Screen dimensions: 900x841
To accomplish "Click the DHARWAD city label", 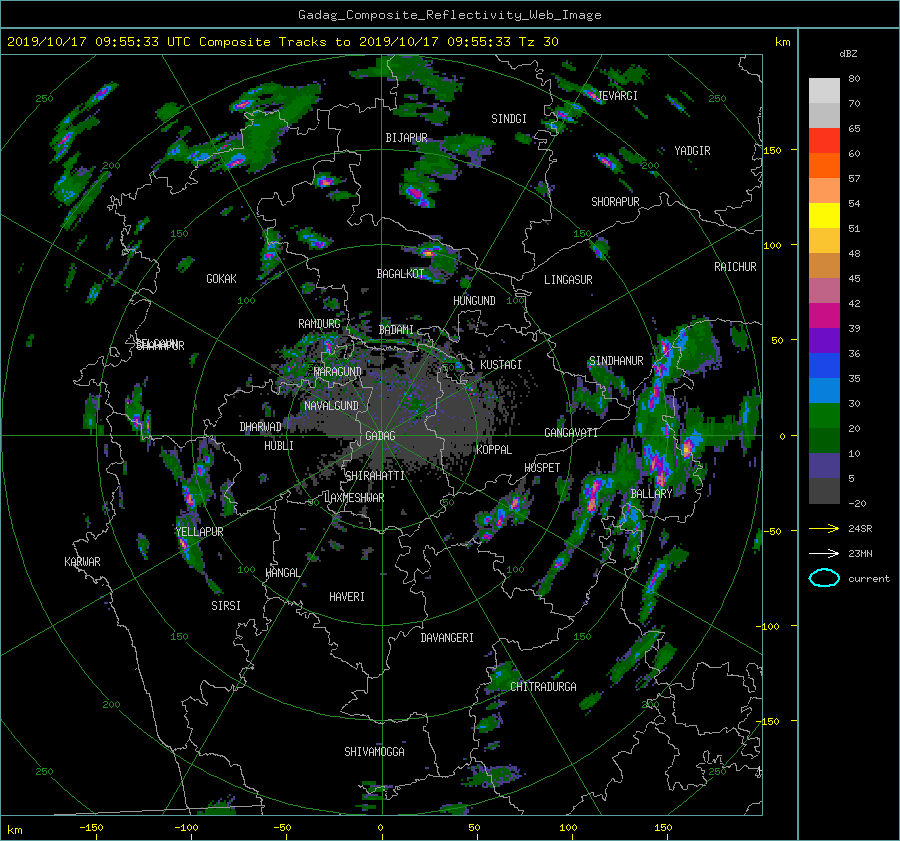I will (x=261, y=427).
